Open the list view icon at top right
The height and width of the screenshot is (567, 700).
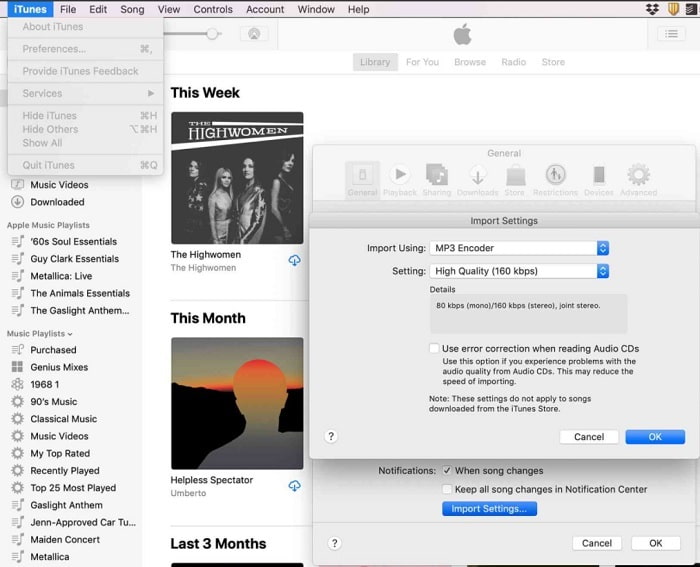tap(670, 34)
